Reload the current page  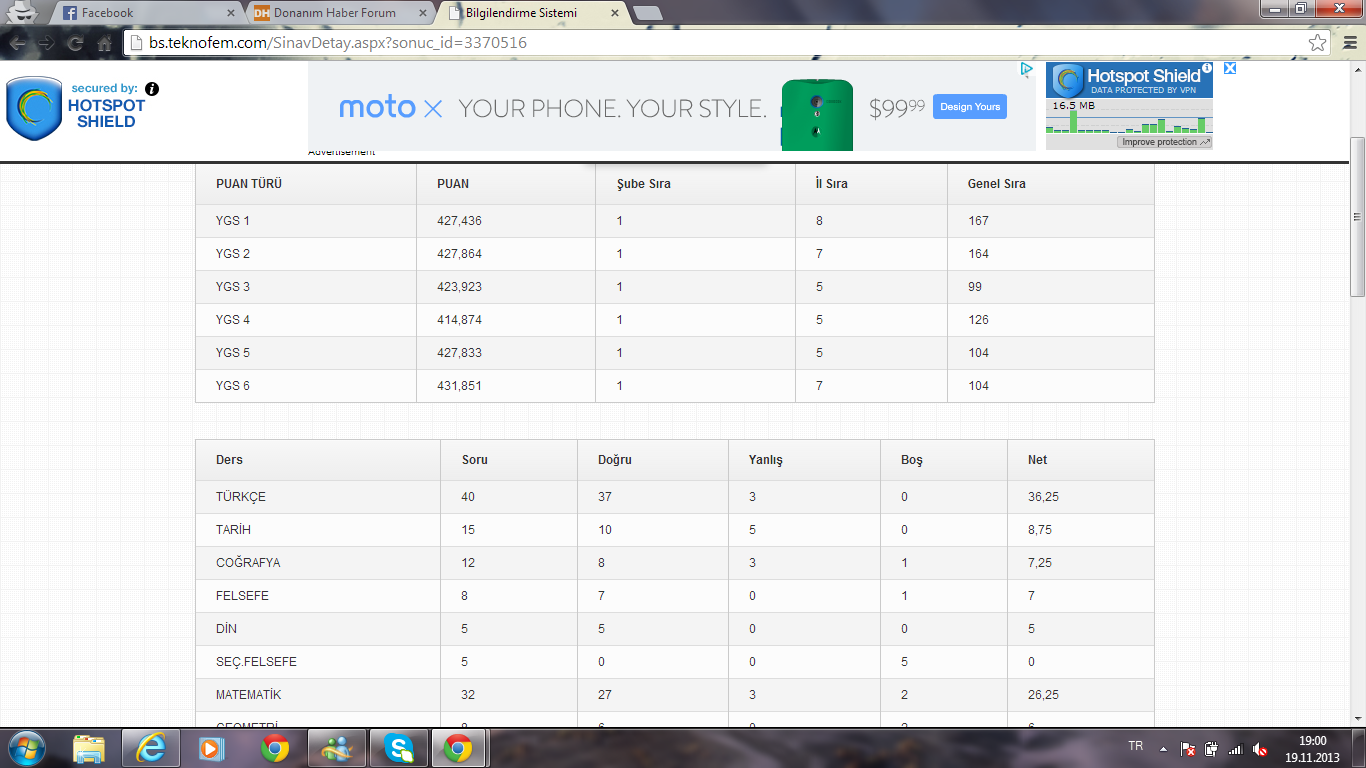point(75,43)
